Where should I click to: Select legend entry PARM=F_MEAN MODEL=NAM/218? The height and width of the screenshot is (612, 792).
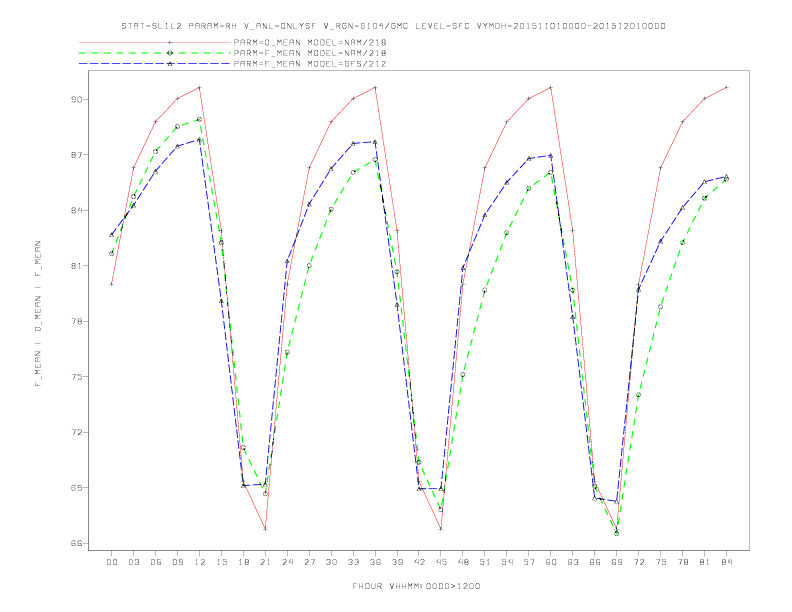point(310,53)
